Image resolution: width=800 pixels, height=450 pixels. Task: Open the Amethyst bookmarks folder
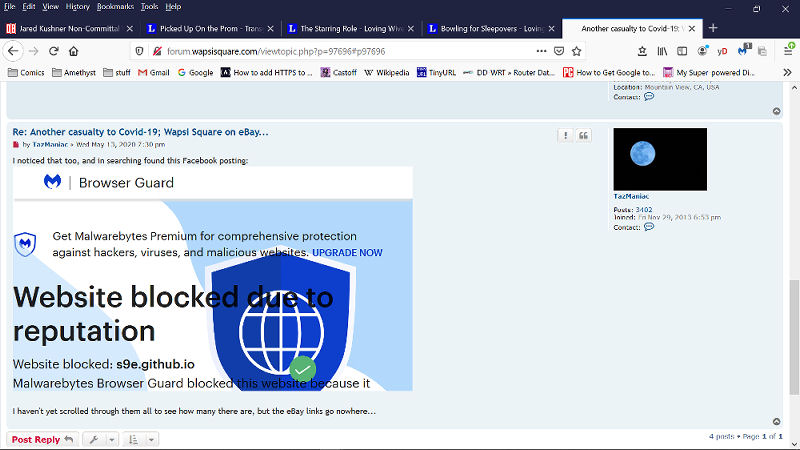pos(74,72)
